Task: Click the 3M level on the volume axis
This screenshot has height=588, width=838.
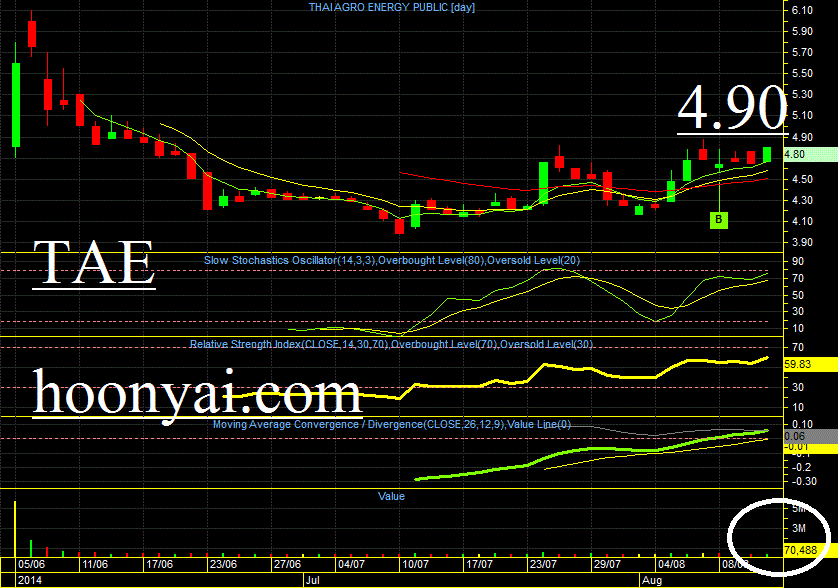Action: (798, 528)
